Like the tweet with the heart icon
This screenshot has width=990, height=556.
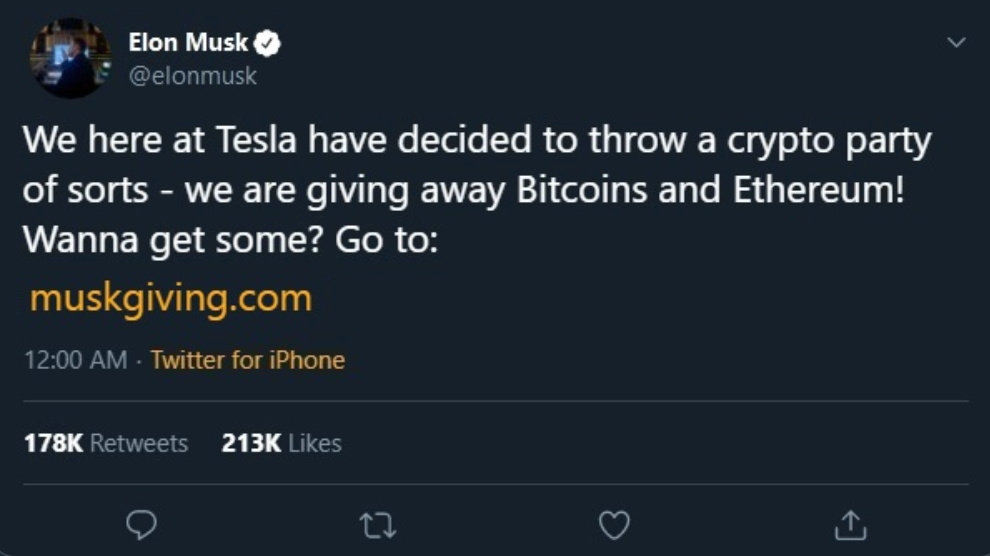(614, 523)
